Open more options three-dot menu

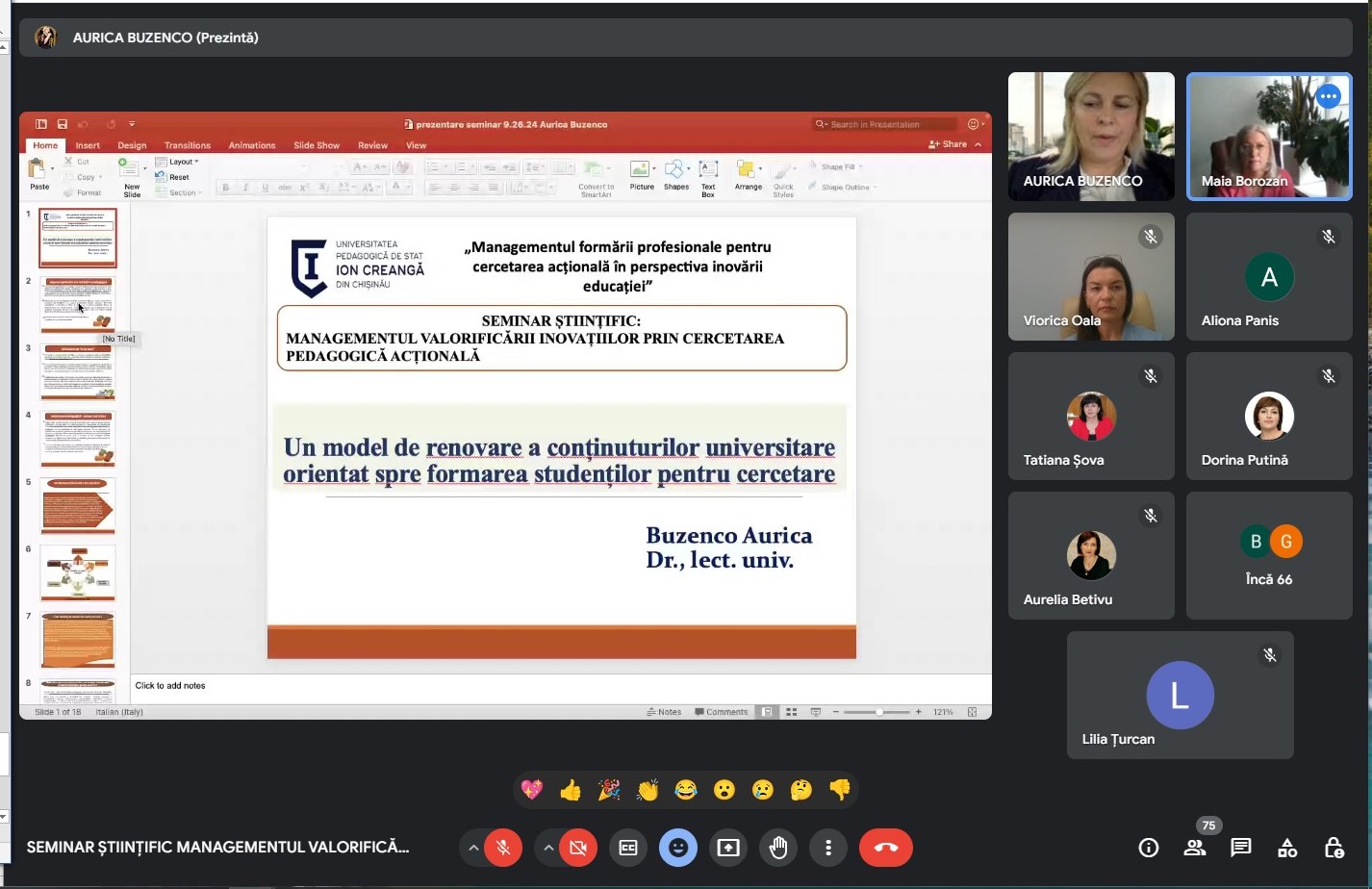(x=828, y=848)
